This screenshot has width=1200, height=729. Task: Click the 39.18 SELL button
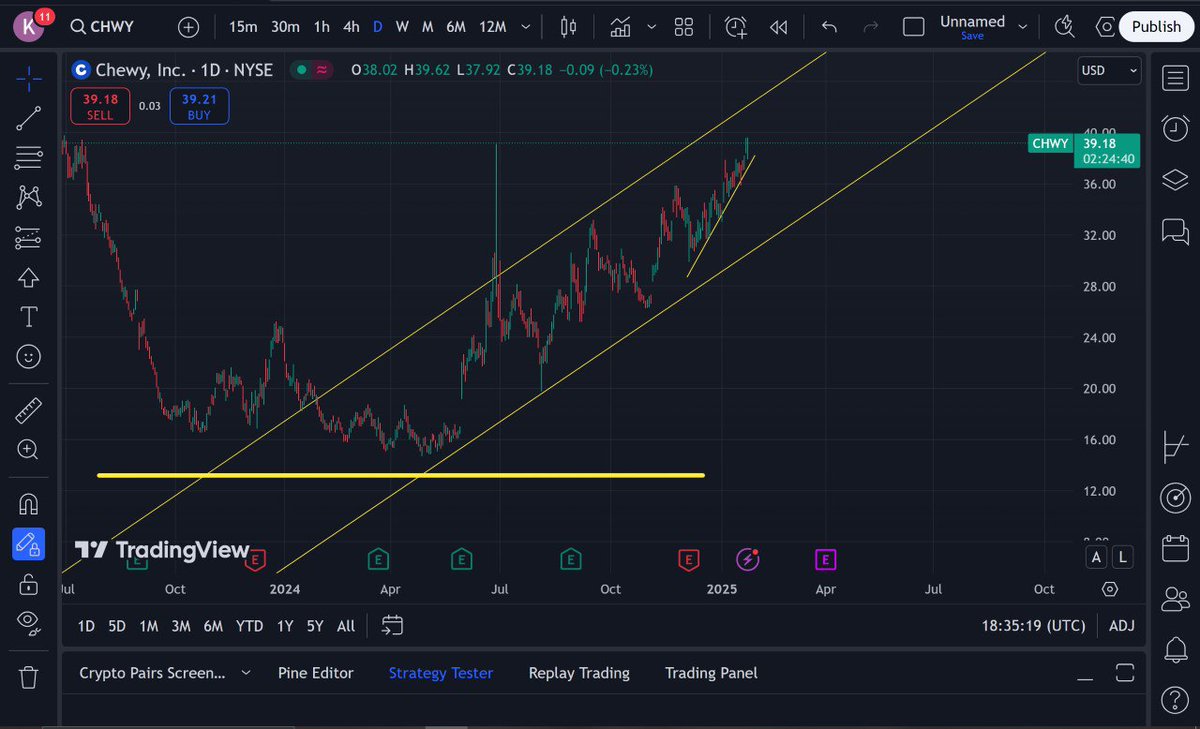[99, 107]
